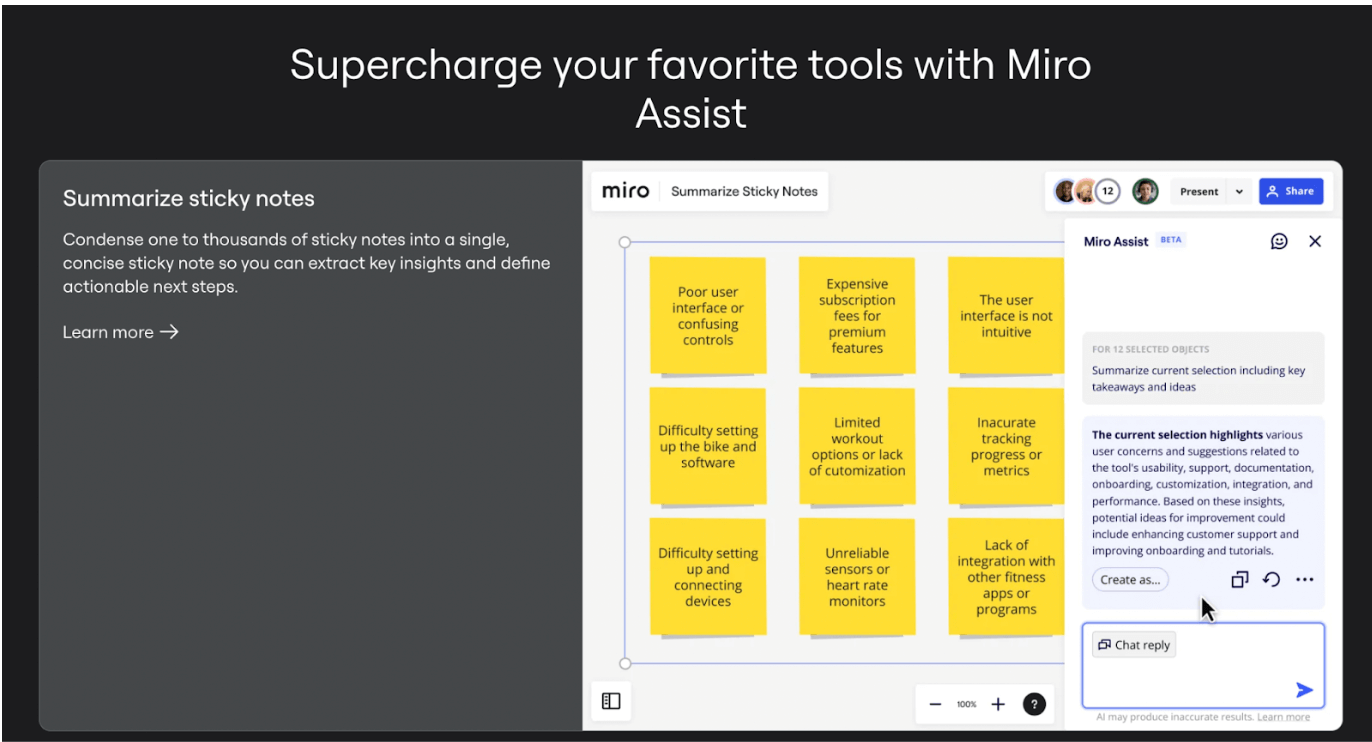Click the BETA badge next to Miro Assist
This screenshot has height=742, width=1372.
click(x=1170, y=240)
